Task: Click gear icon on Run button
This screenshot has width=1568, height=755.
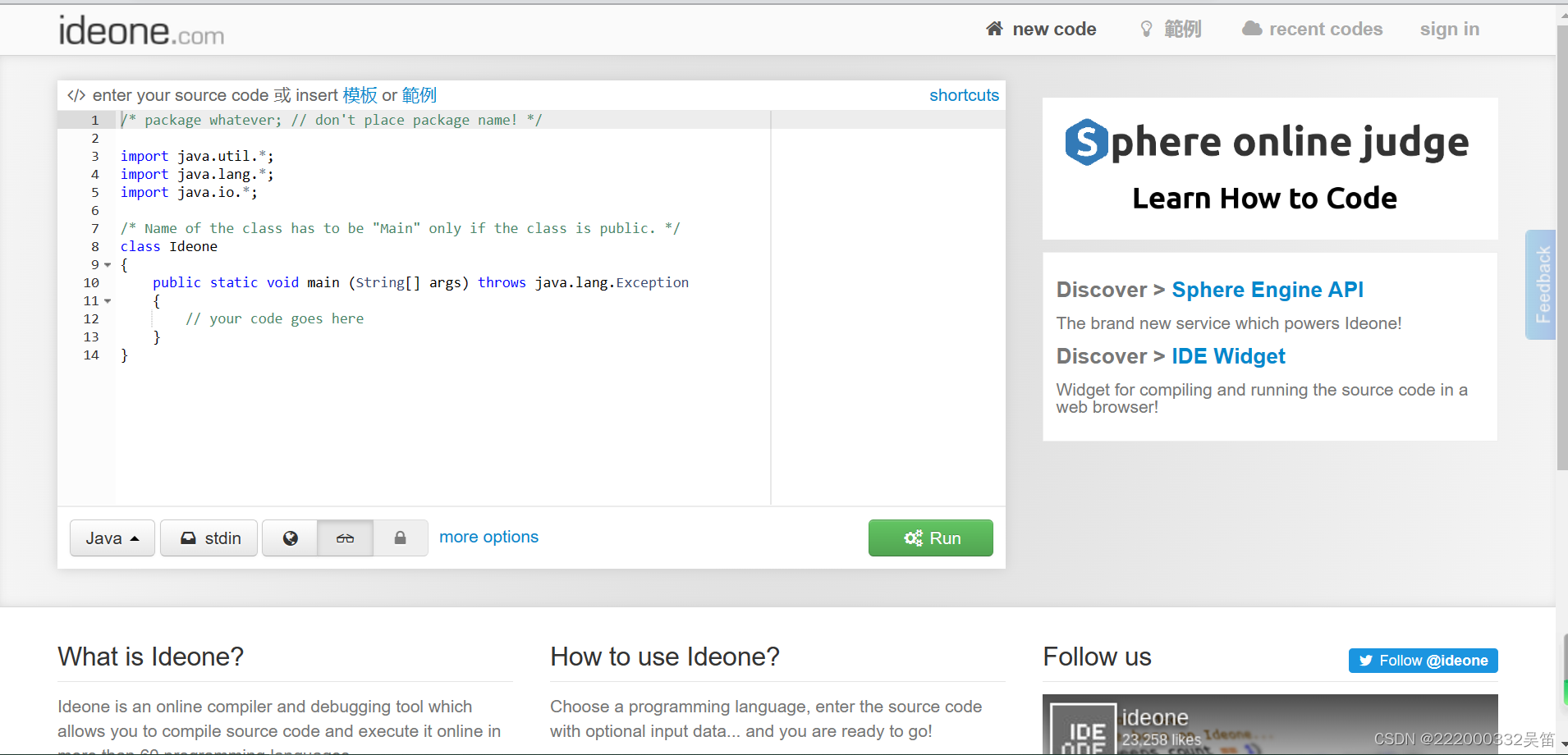Action: [913, 538]
